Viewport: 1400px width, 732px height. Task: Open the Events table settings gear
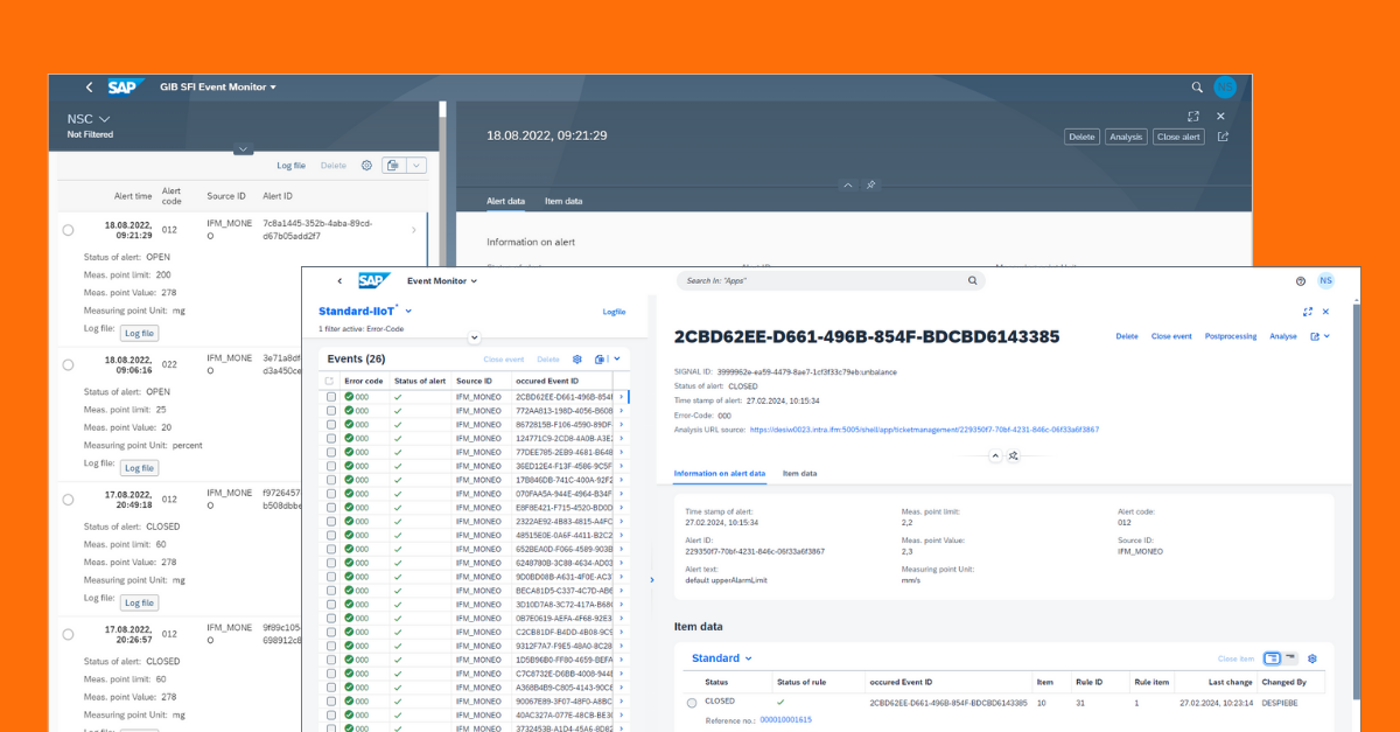coord(577,358)
